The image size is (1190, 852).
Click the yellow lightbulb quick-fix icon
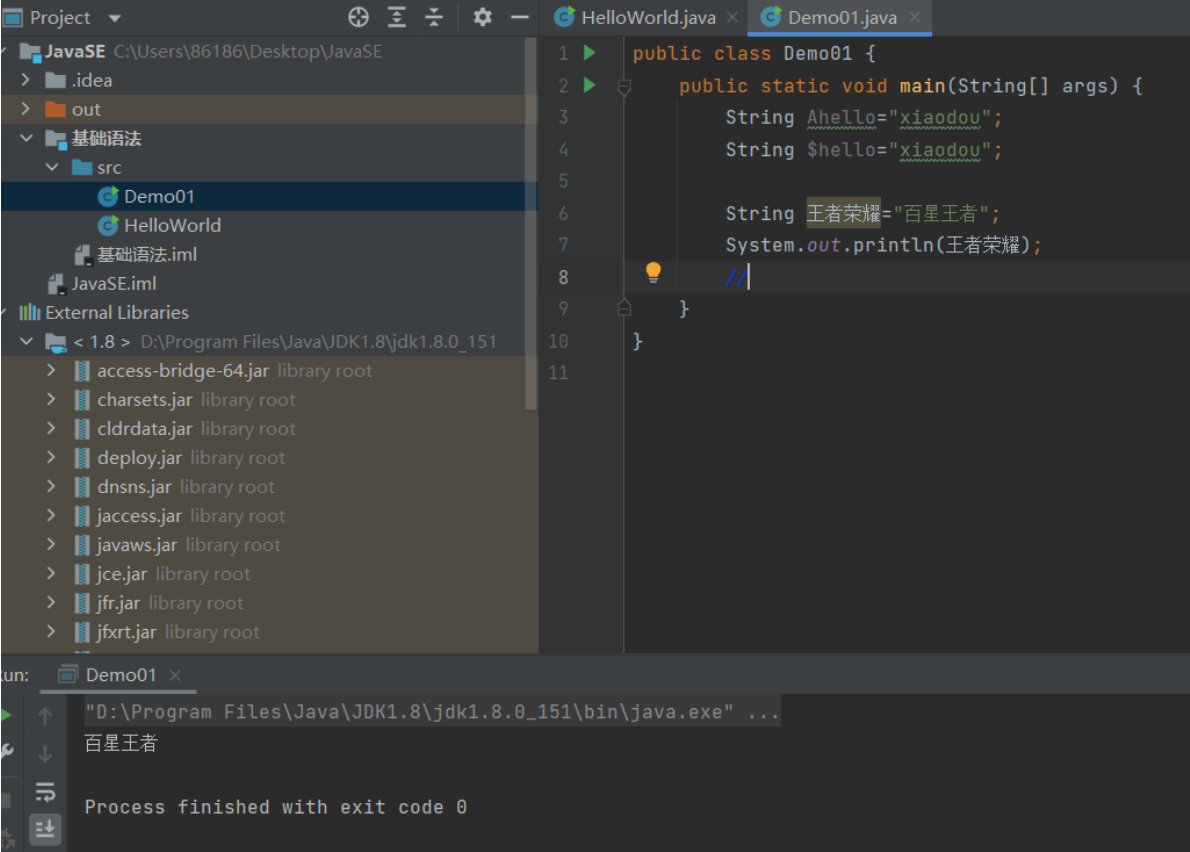(x=653, y=272)
